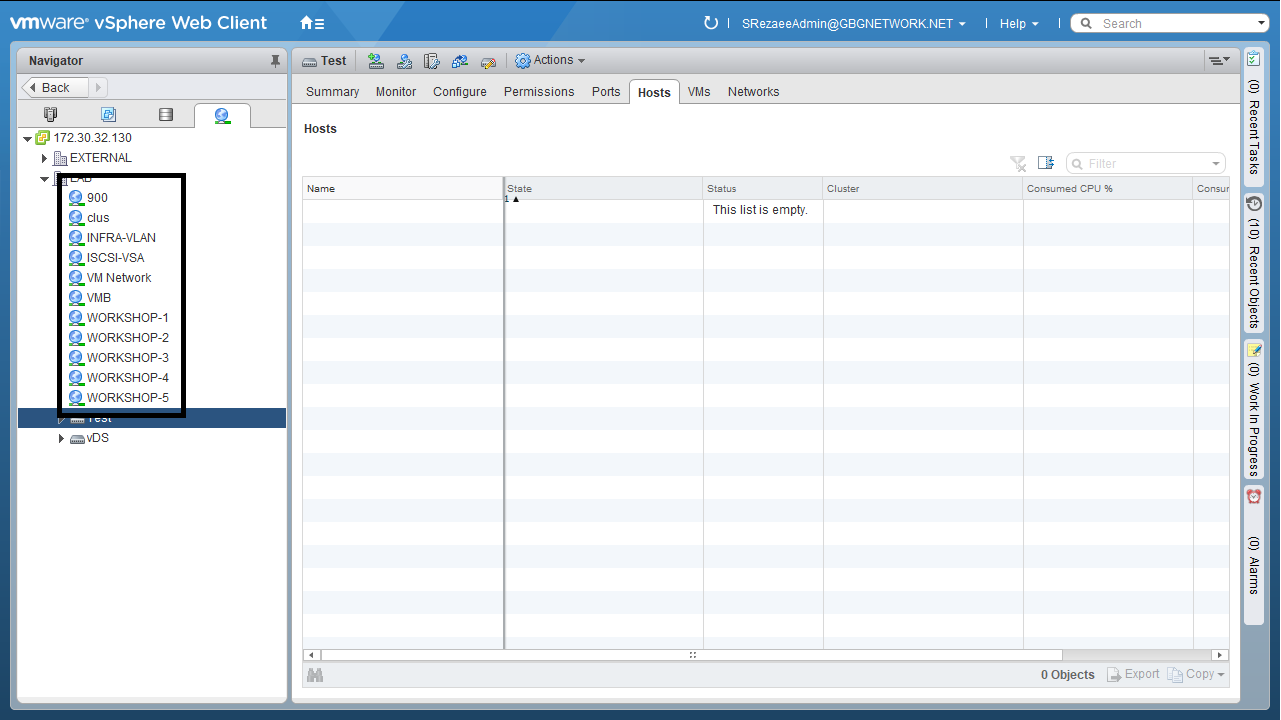Open the Storage navigator view icon
The width and height of the screenshot is (1281, 720).
tap(166, 115)
